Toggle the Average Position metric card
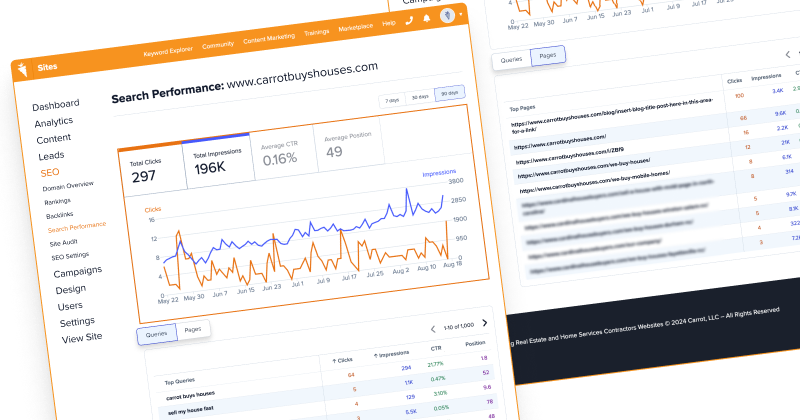800x420 pixels. point(348,145)
